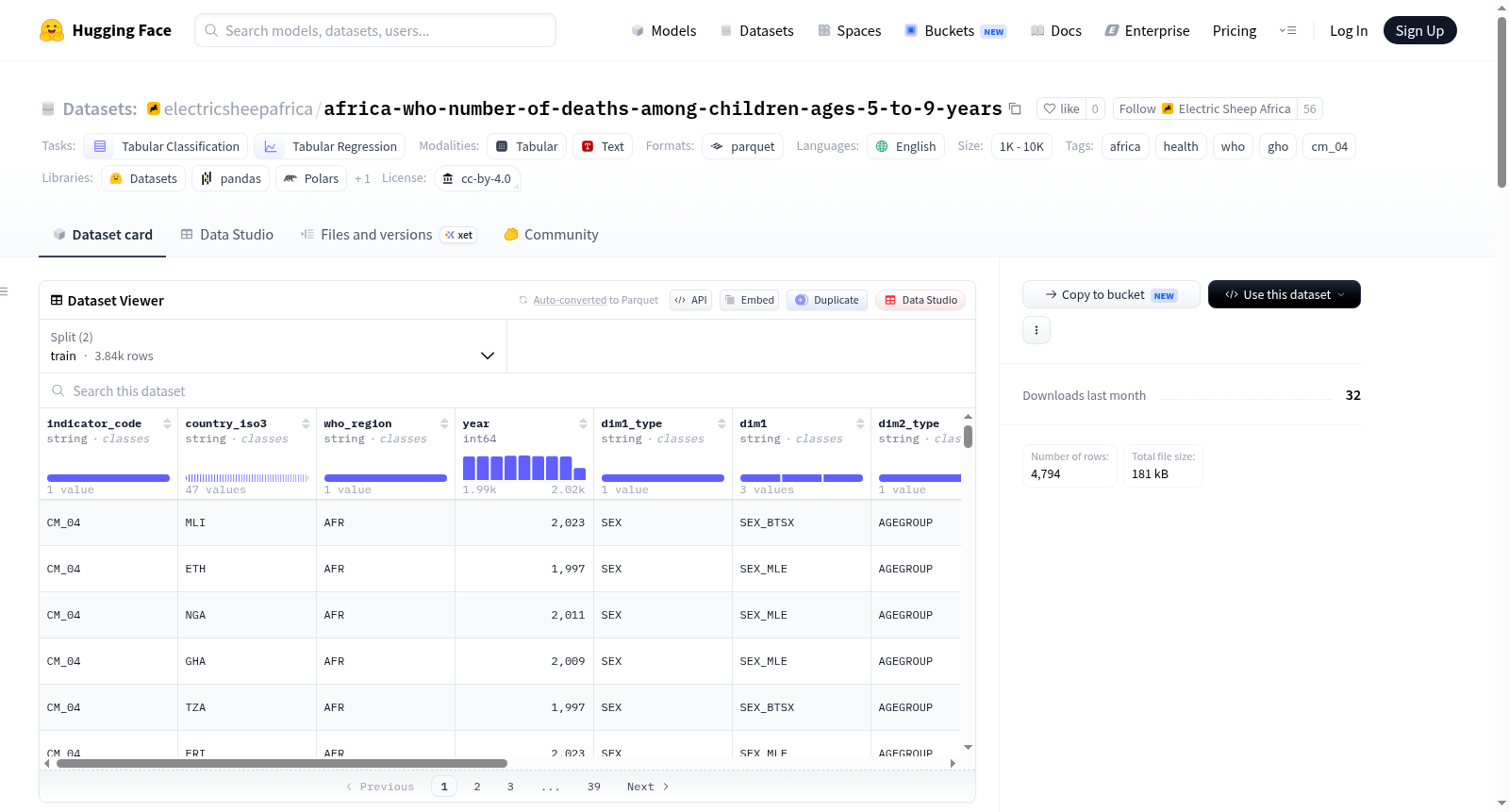Screen dimensions: 1509x812
Task: Click the horizontal table scrollbar
Action: point(282,763)
